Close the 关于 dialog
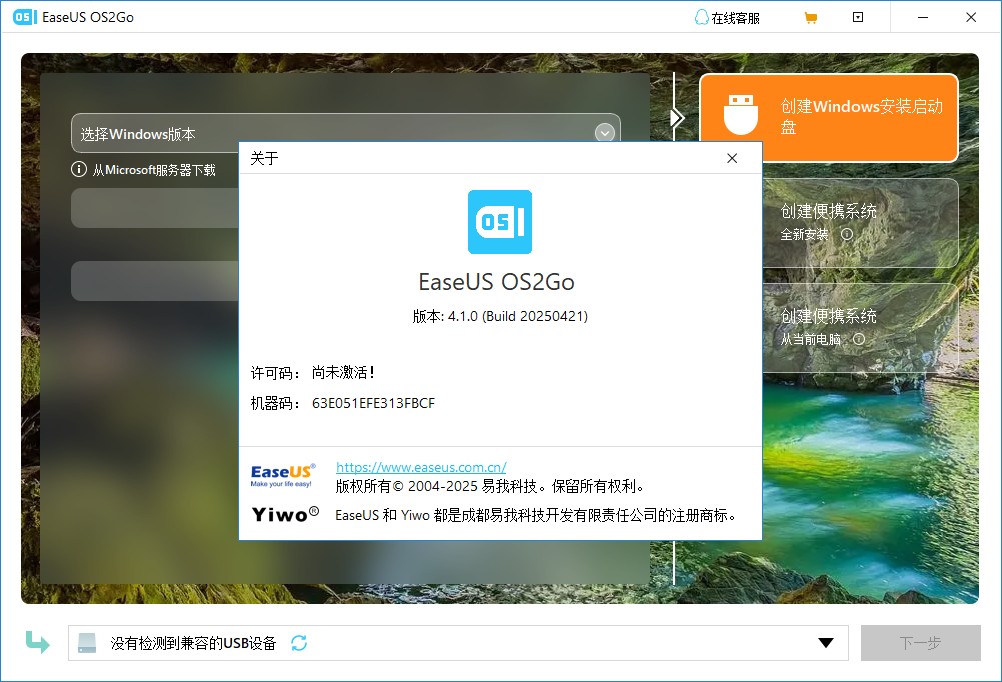The image size is (1002, 682). pyautogui.click(x=732, y=158)
